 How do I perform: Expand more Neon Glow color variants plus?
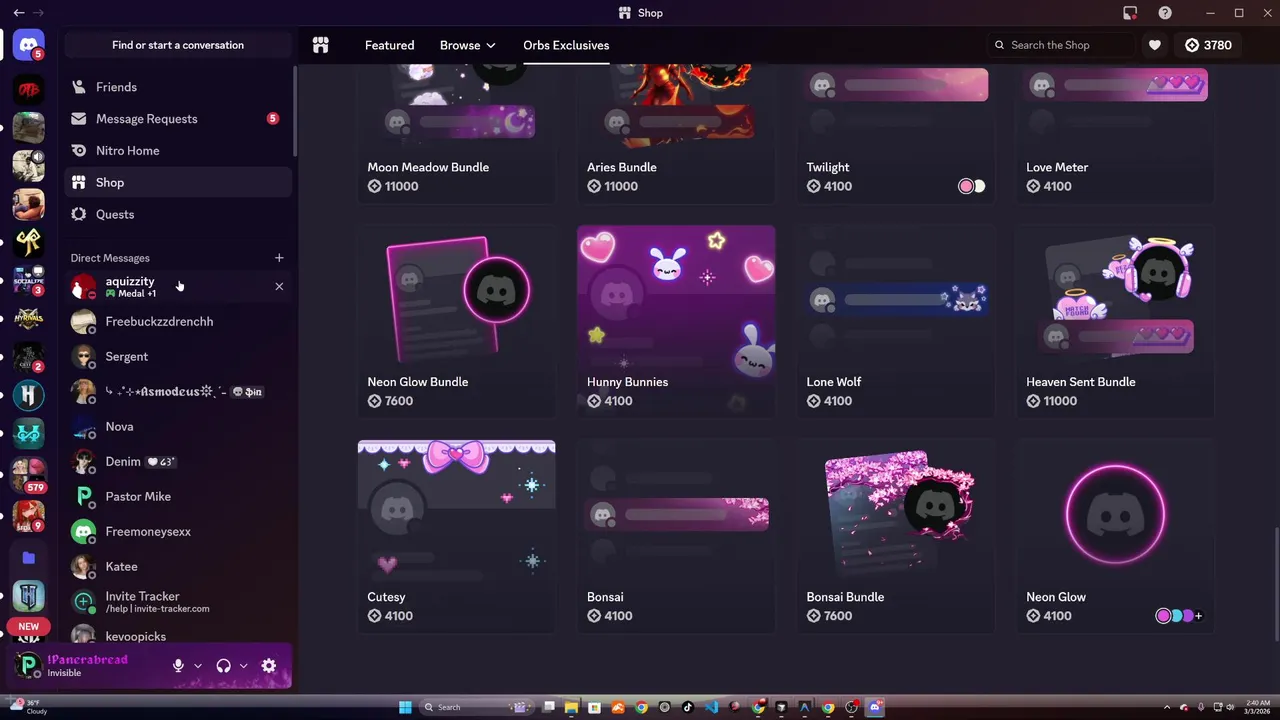(x=1198, y=616)
